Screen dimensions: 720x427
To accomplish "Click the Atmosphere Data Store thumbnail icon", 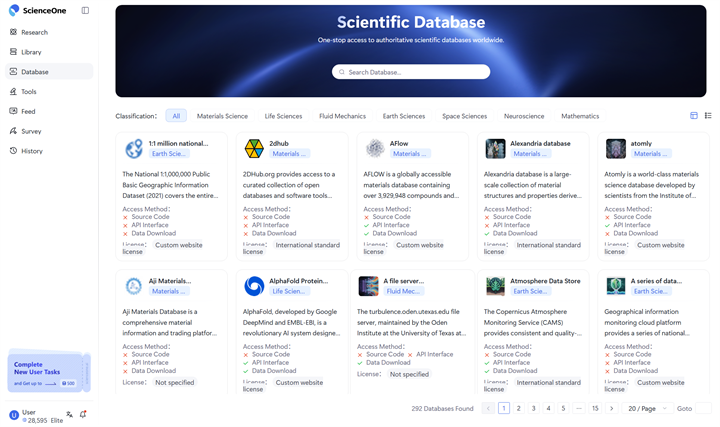I will 495,287.
